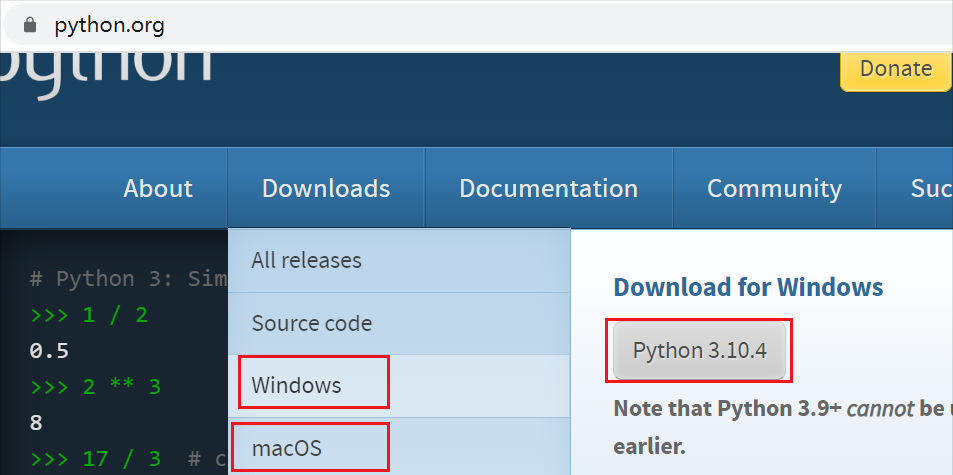Click the padlock icon in the address bar

click(30, 25)
